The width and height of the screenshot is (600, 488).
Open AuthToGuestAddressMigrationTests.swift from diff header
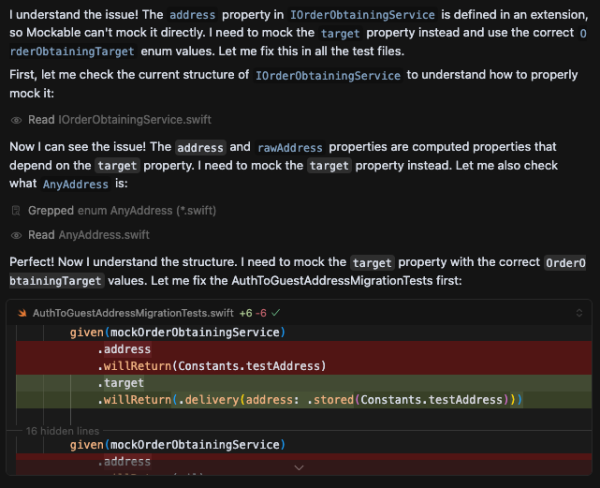[x=133, y=313]
